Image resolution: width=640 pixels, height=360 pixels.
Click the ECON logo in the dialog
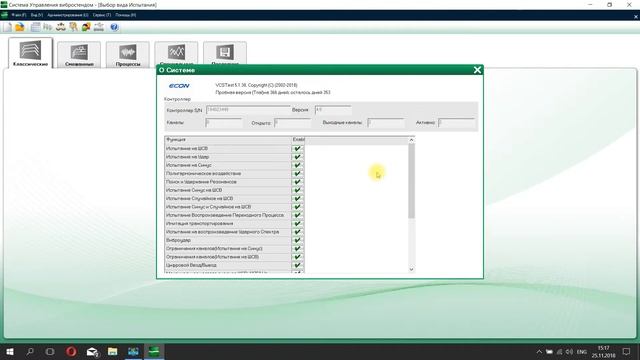coord(179,86)
